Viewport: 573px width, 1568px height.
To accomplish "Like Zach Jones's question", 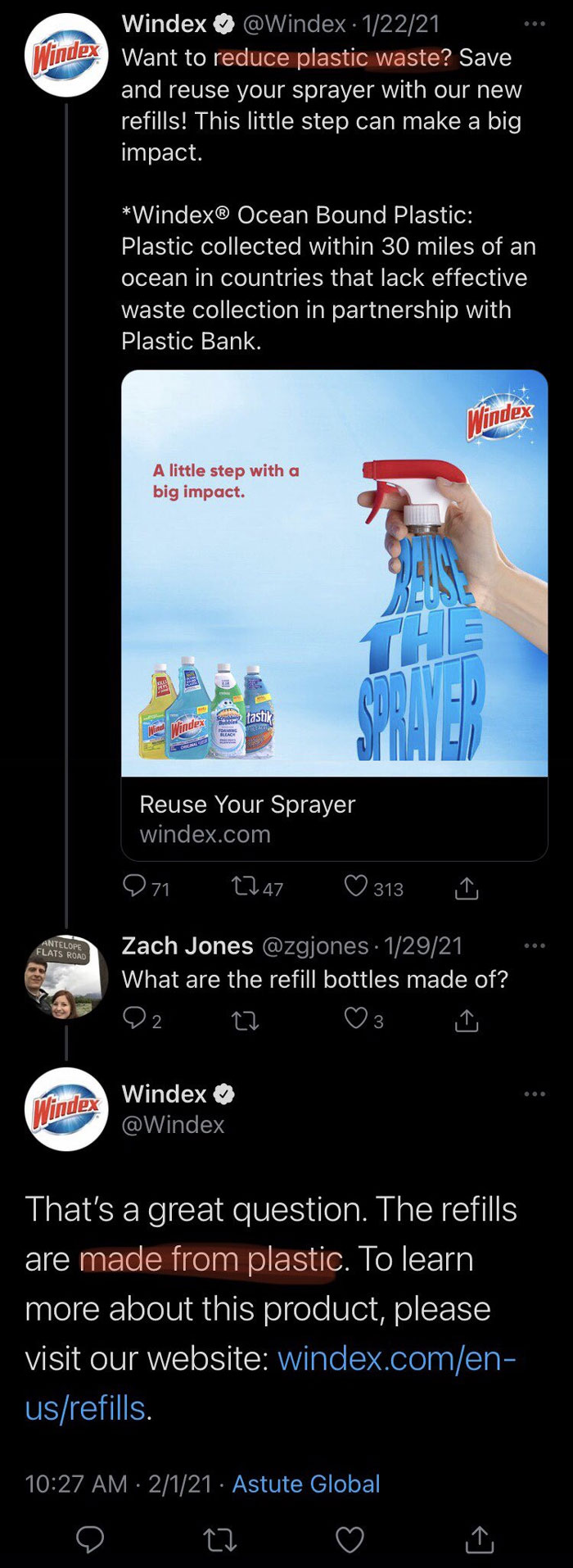I will [356, 1020].
